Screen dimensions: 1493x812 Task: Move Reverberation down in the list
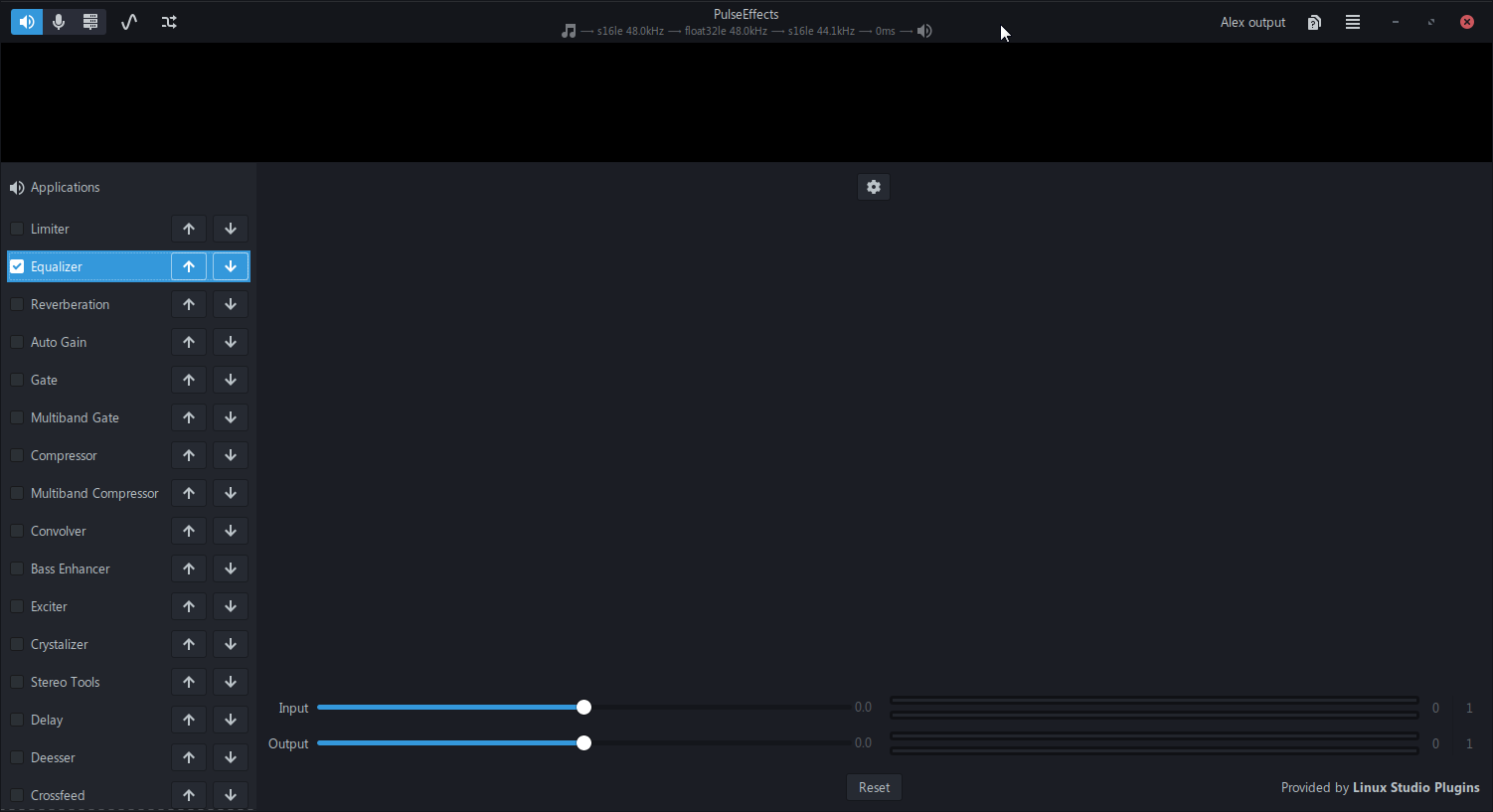[x=231, y=304]
